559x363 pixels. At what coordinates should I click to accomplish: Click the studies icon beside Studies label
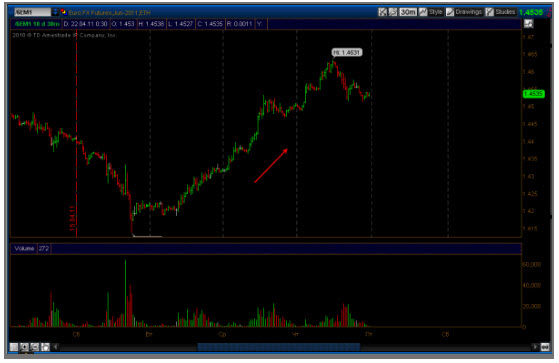(x=490, y=12)
